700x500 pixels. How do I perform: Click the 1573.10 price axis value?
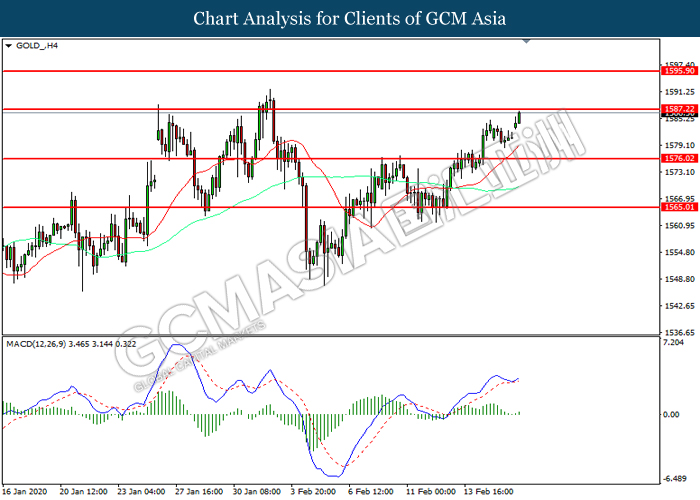click(x=679, y=172)
